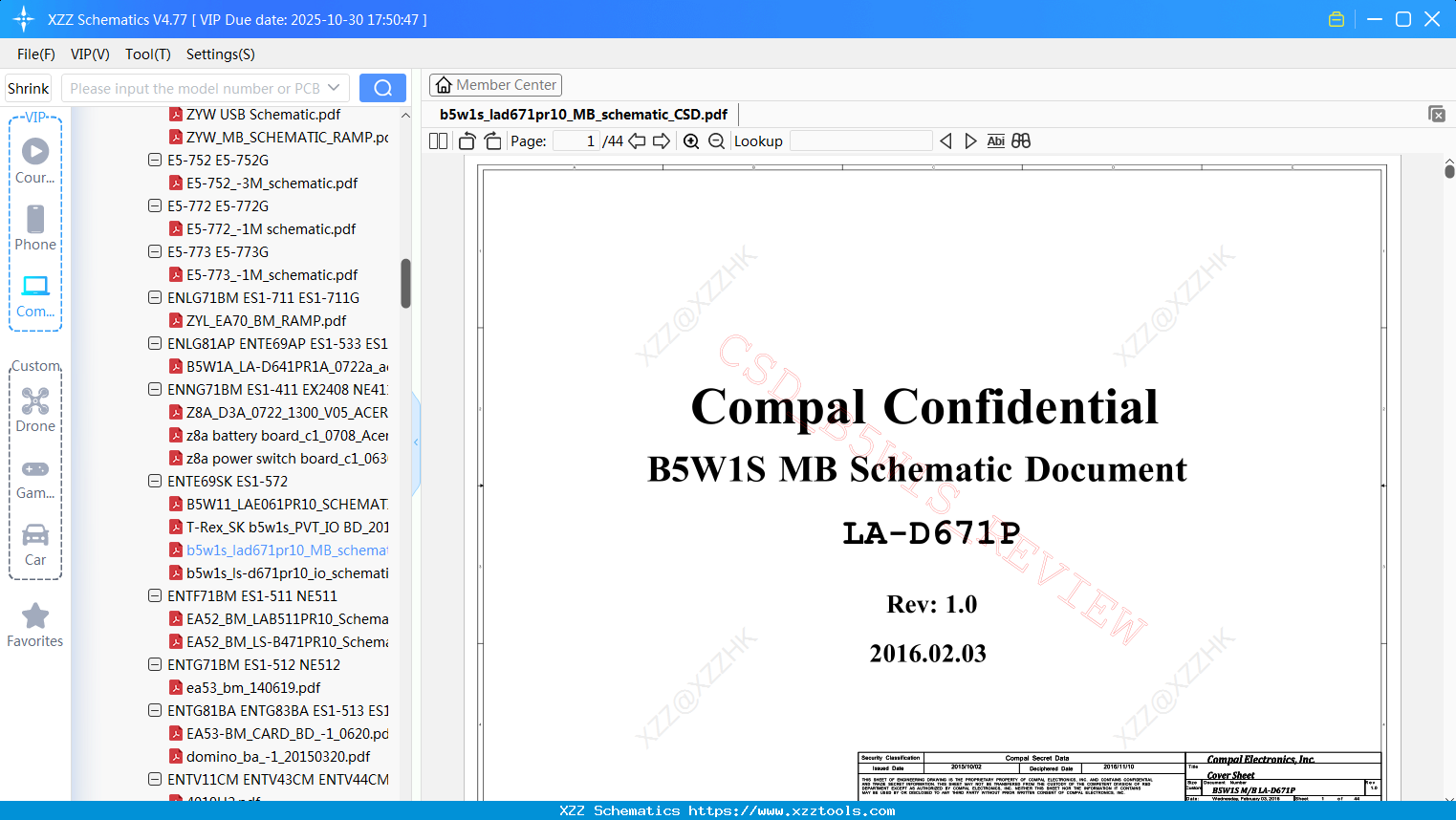
Task: Open the Tool(T) menu
Action: tap(148, 54)
